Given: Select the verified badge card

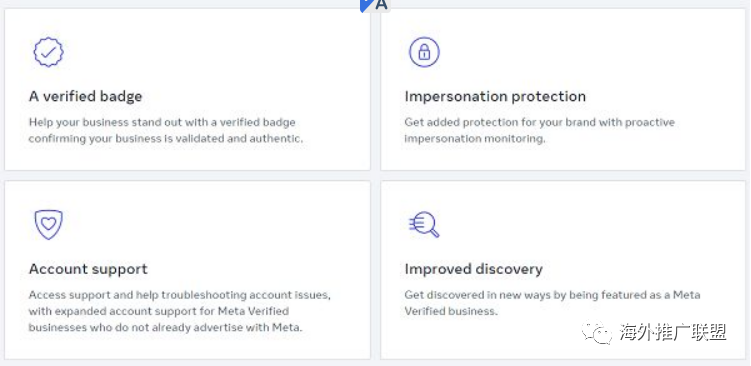Looking at the screenshot, I should (x=187, y=89).
